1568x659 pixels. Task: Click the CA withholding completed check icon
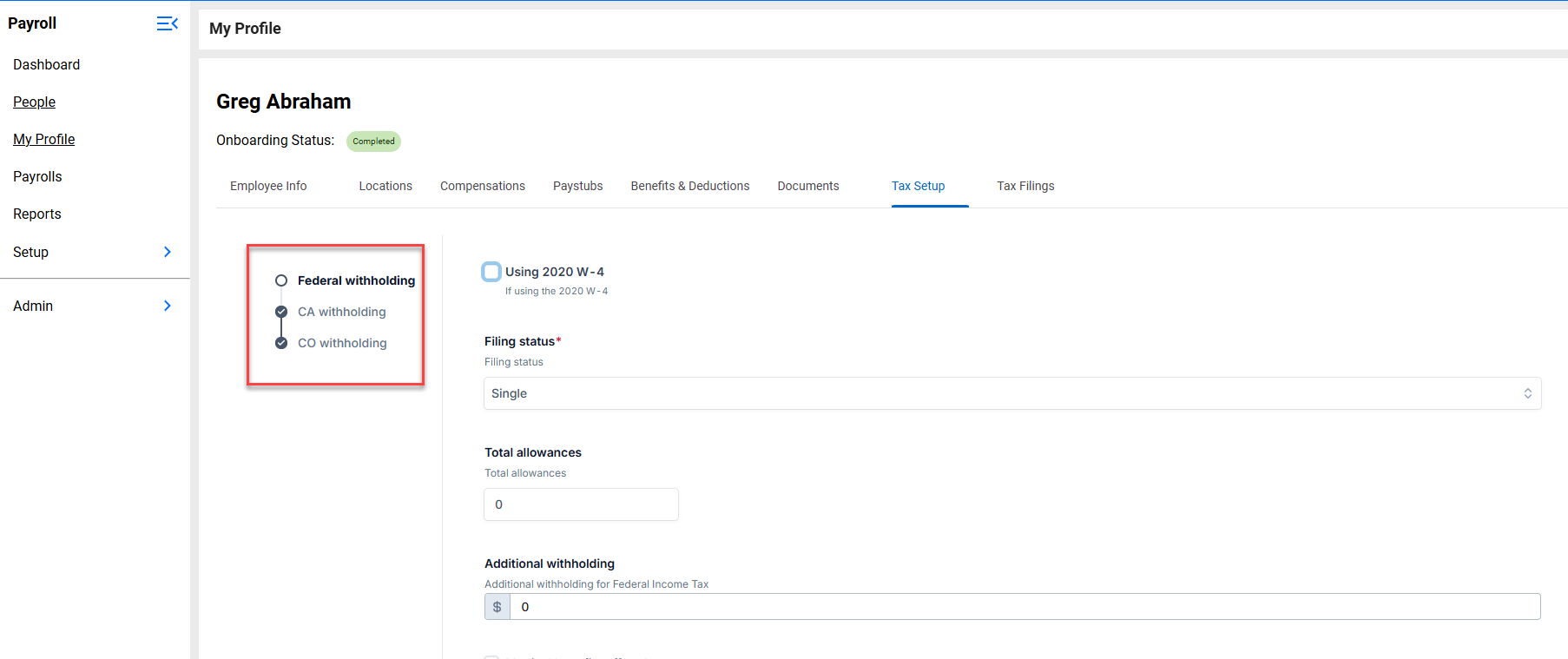(x=281, y=312)
